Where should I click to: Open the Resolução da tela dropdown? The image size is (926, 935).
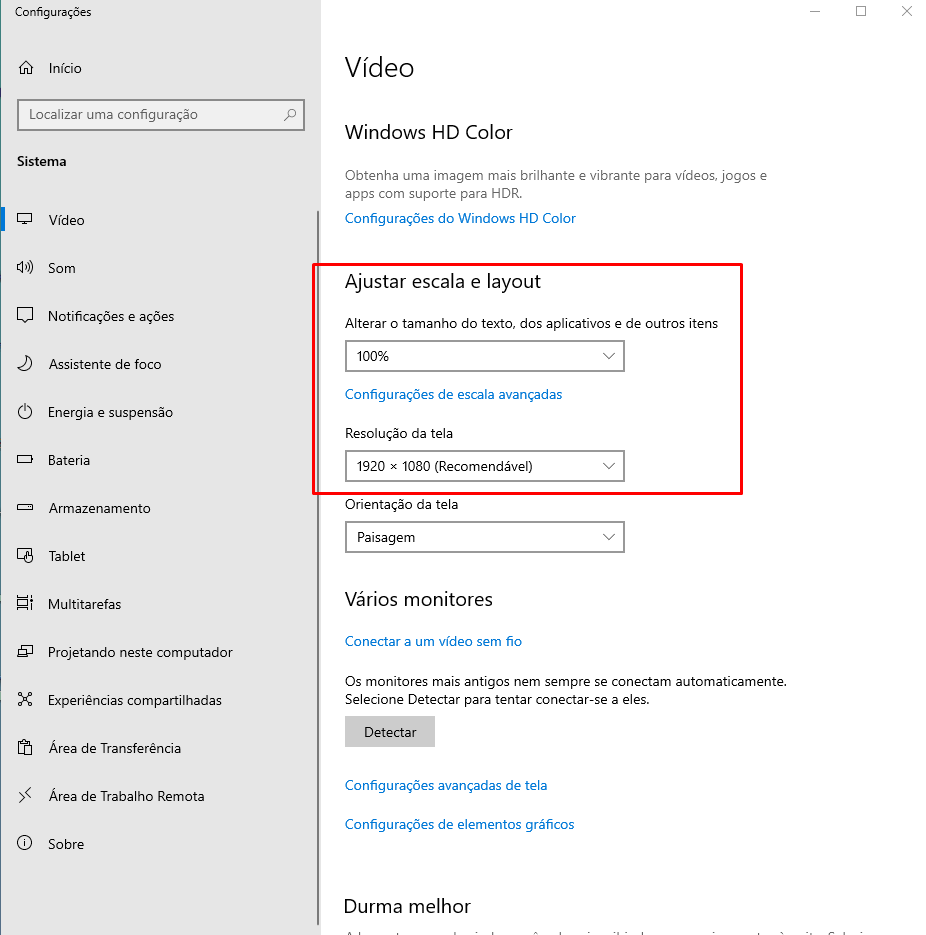click(x=484, y=466)
